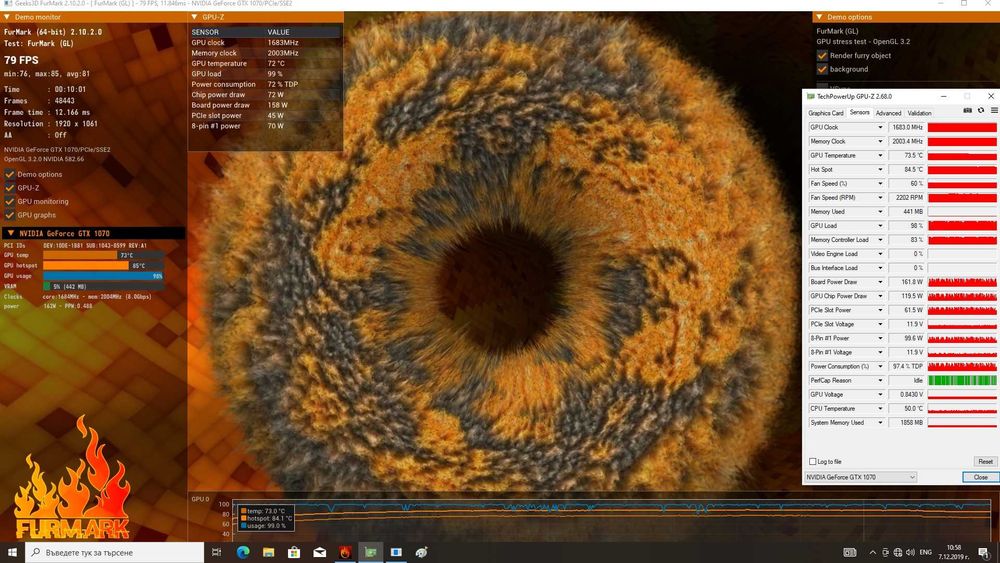The image size is (1000, 563).
Task: Collapse the Demo monitor panel
Action: (x=6, y=17)
